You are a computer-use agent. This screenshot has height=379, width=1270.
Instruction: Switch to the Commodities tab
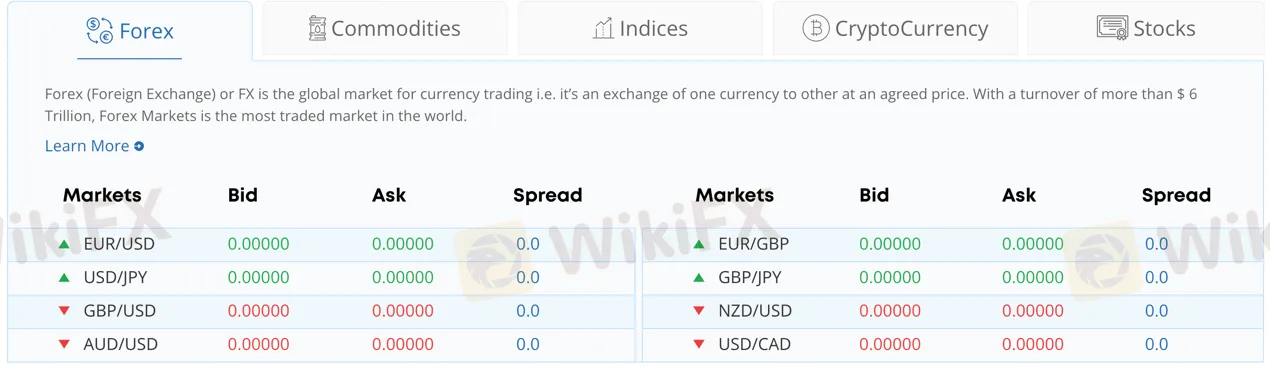(x=385, y=28)
